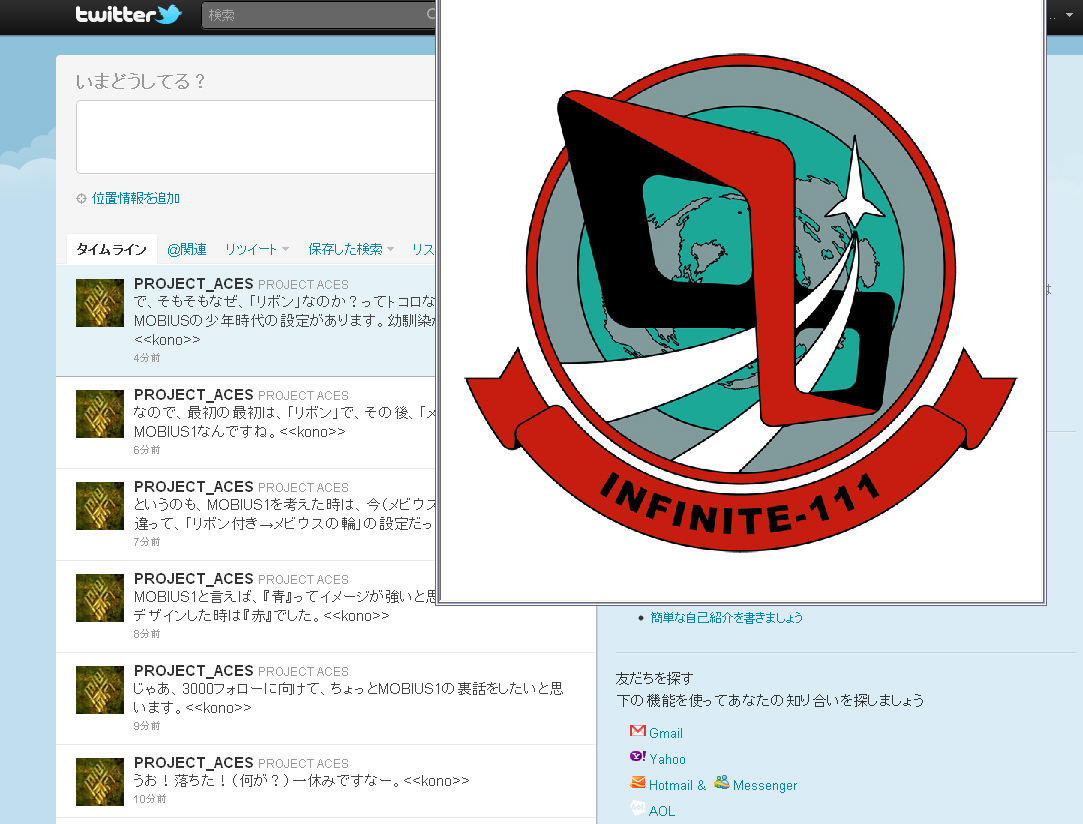Image resolution: width=1083 pixels, height=824 pixels.
Task: Open the top-right account dropdown arrow
Action: (x=1069, y=15)
